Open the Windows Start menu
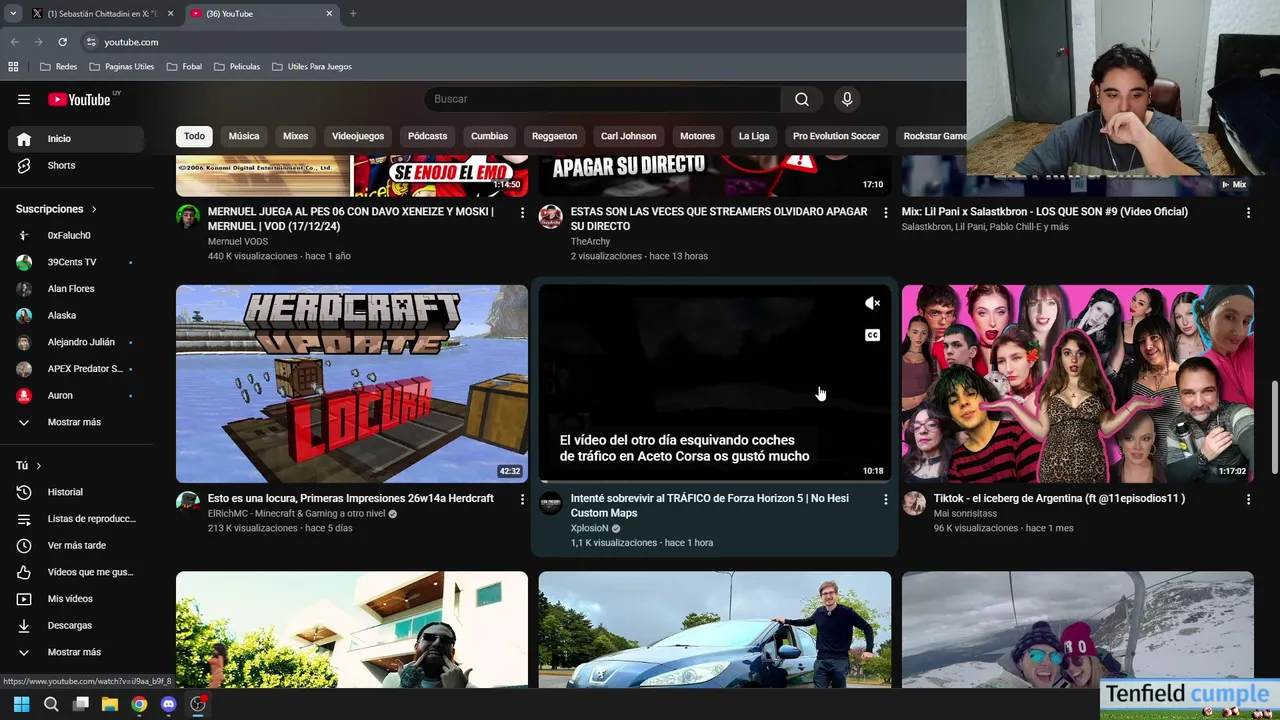This screenshot has width=1280, height=720. [21, 704]
